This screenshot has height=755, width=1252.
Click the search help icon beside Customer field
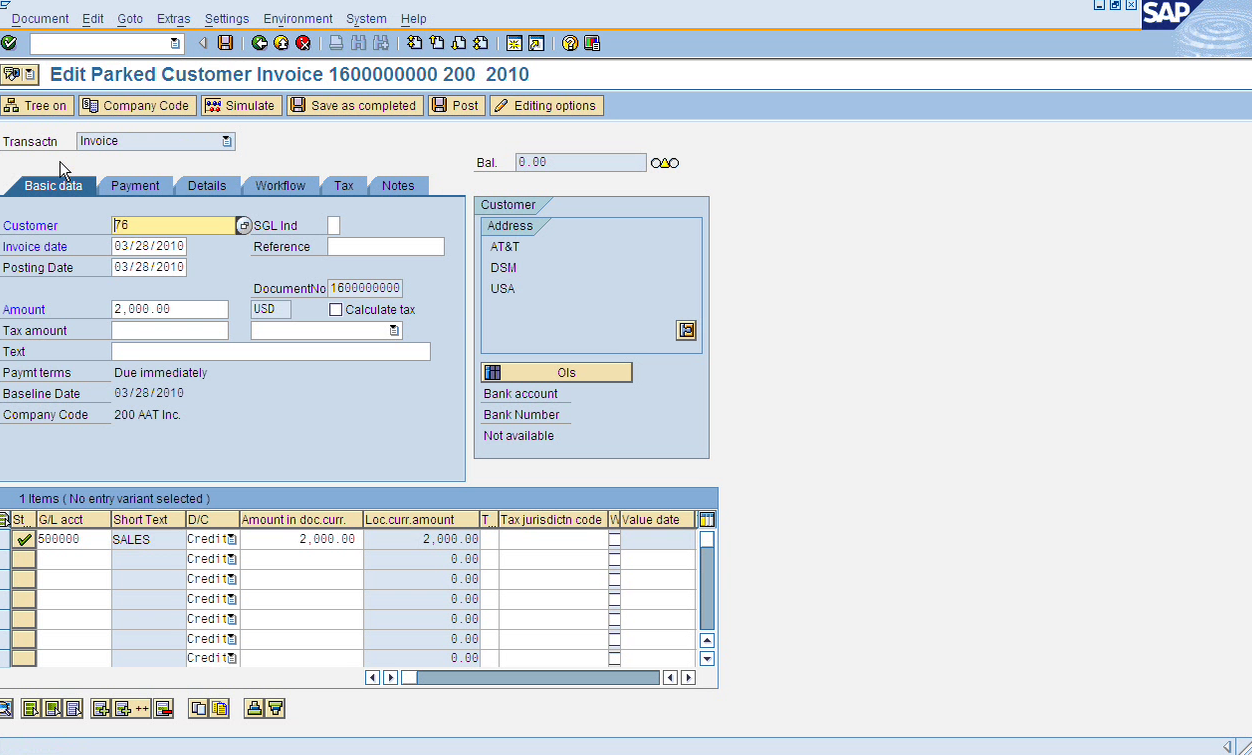click(243, 226)
